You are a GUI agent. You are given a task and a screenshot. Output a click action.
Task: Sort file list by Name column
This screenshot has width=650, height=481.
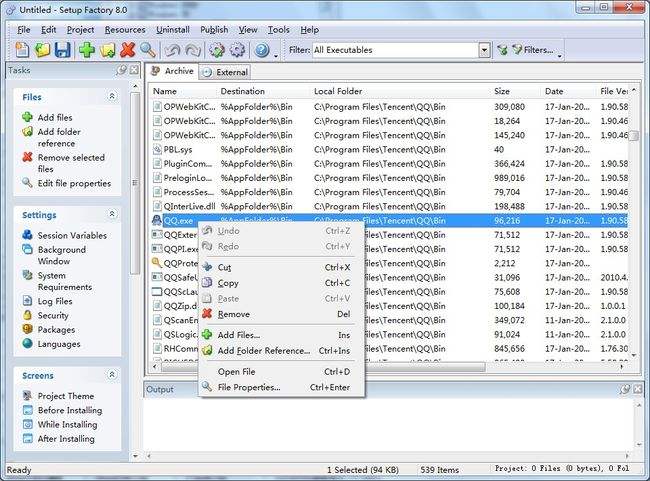coord(183,91)
